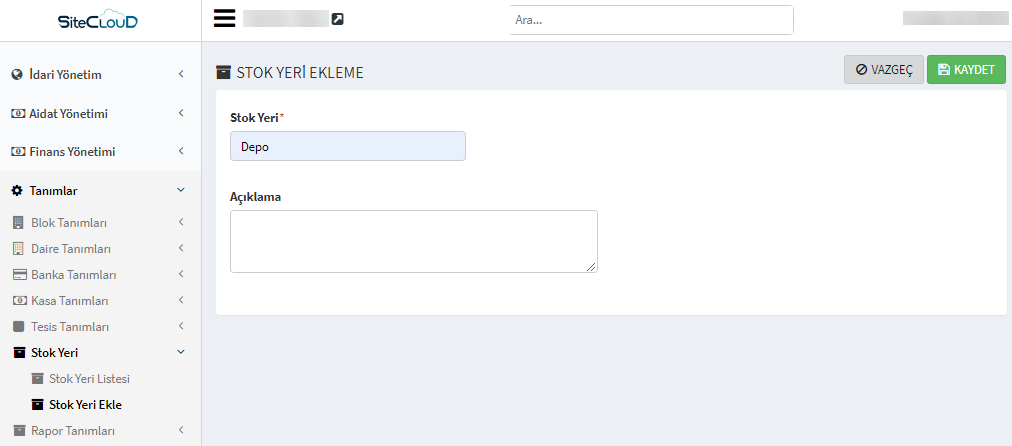Screen dimensions: 1012x446
Task: Click the gear icon beside Tanımlar
Action: [x=17, y=190]
